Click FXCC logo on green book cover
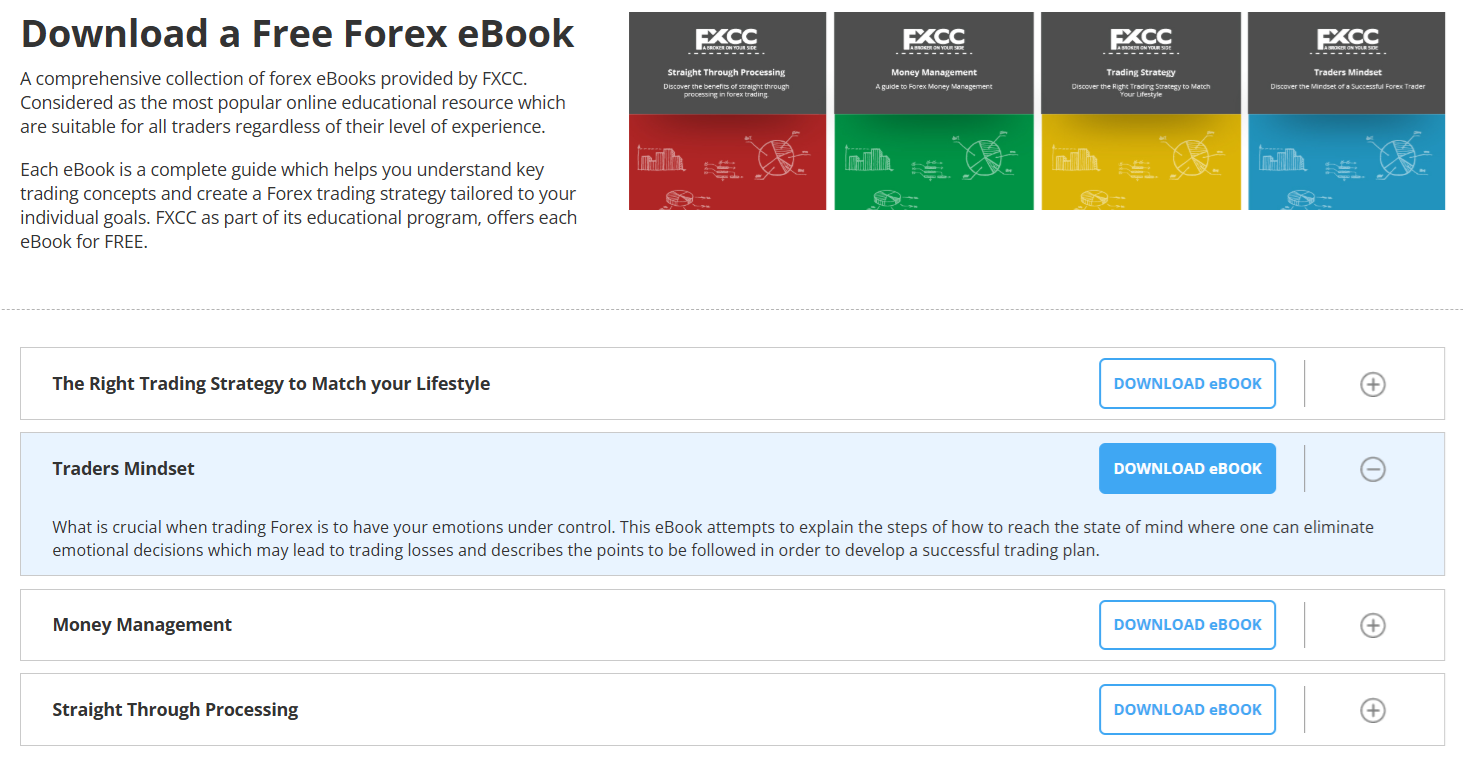 tap(934, 40)
